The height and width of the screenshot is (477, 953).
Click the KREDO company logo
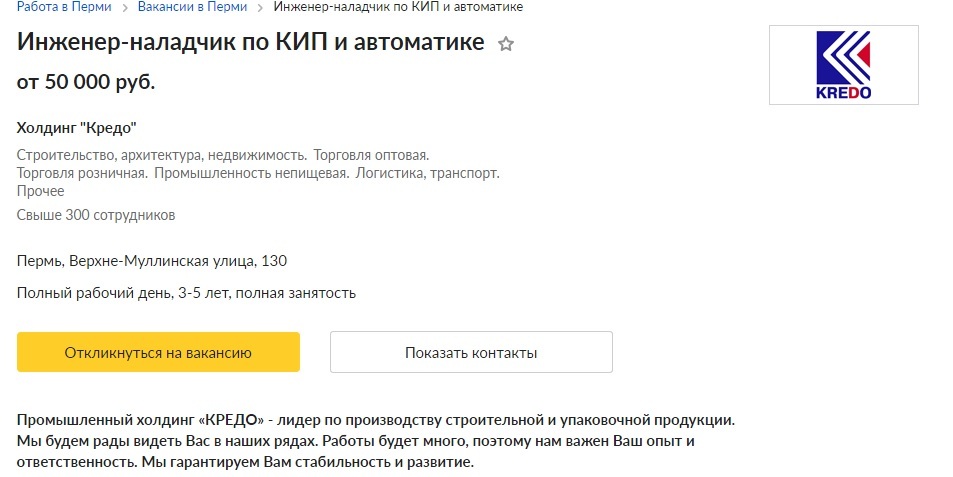coord(843,65)
